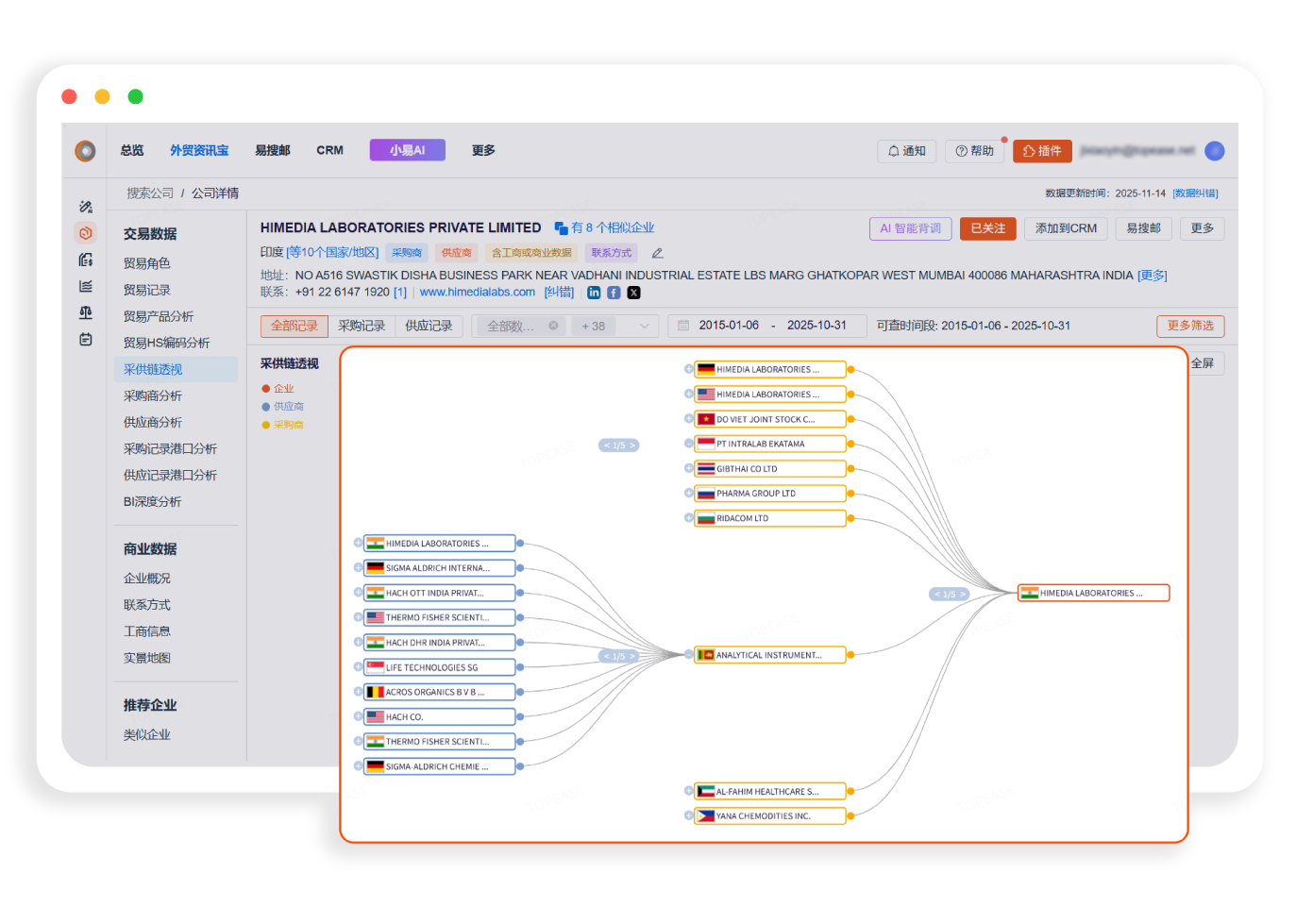
Task: Open the LinkedIn company profile icon
Action: 594,293
